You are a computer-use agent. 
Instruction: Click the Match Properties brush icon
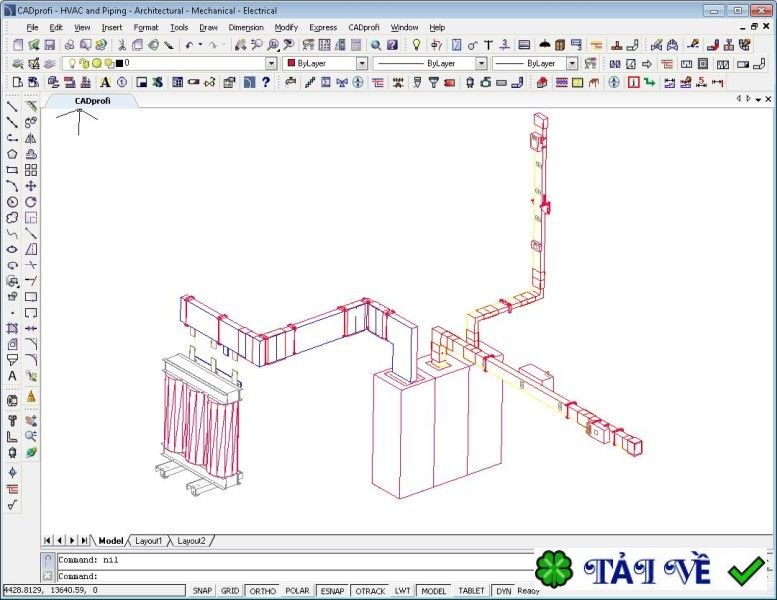click(169, 45)
